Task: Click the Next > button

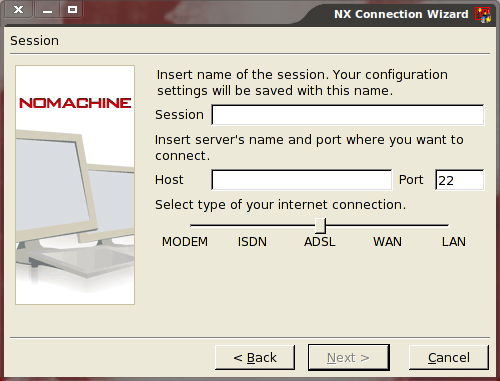Action: pyautogui.click(x=349, y=358)
